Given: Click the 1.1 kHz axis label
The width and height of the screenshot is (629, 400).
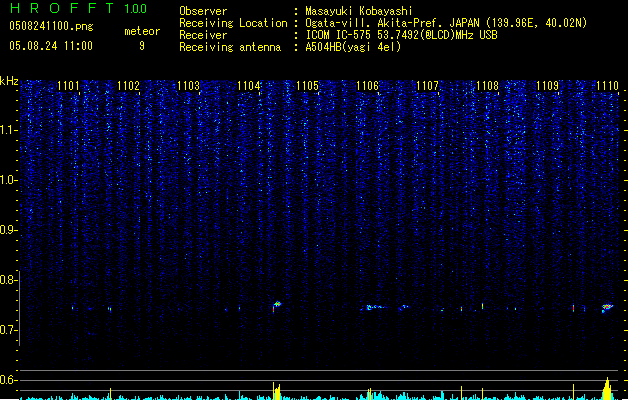Looking at the screenshot, I should [8, 130].
